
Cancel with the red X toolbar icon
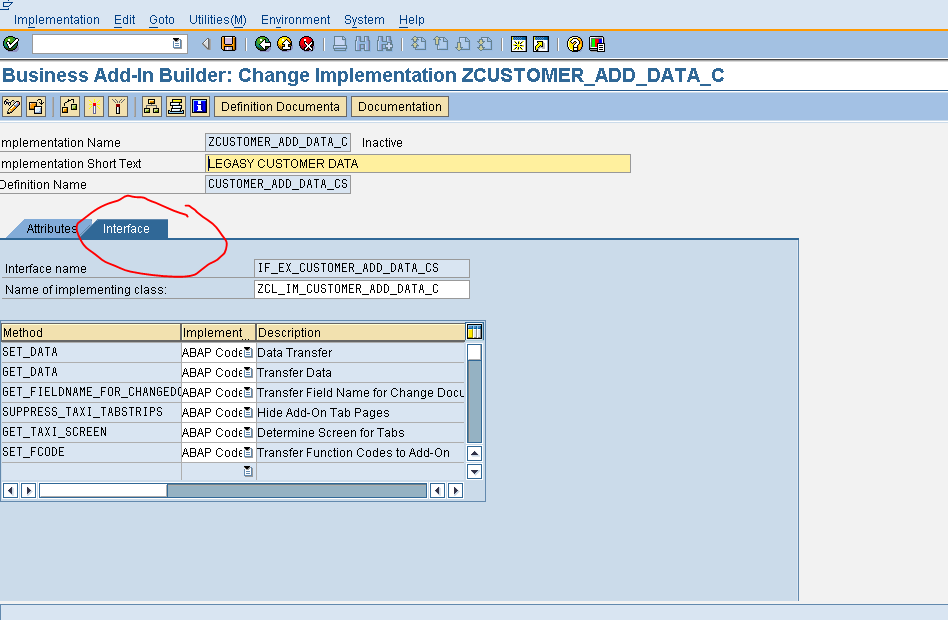tap(307, 44)
